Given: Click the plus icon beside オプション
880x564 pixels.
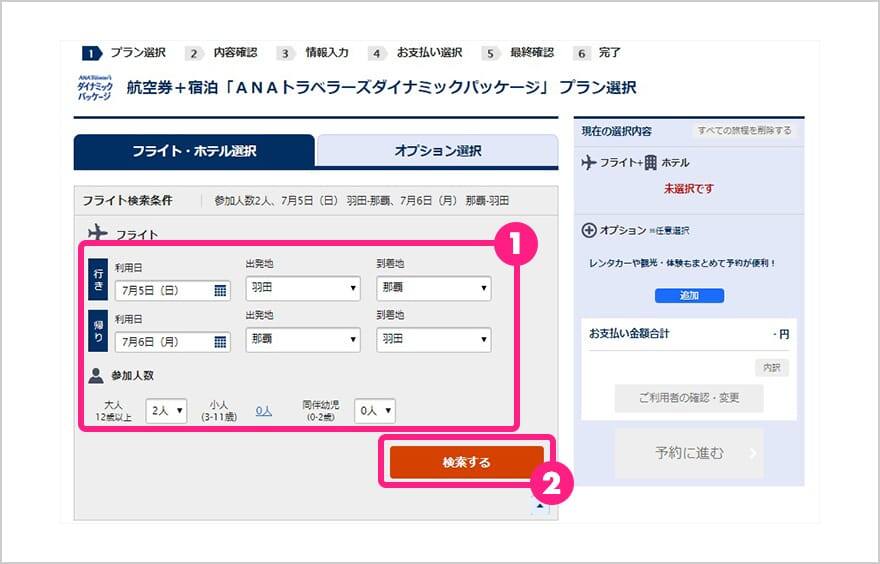Looking at the screenshot, I should (x=589, y=230).
